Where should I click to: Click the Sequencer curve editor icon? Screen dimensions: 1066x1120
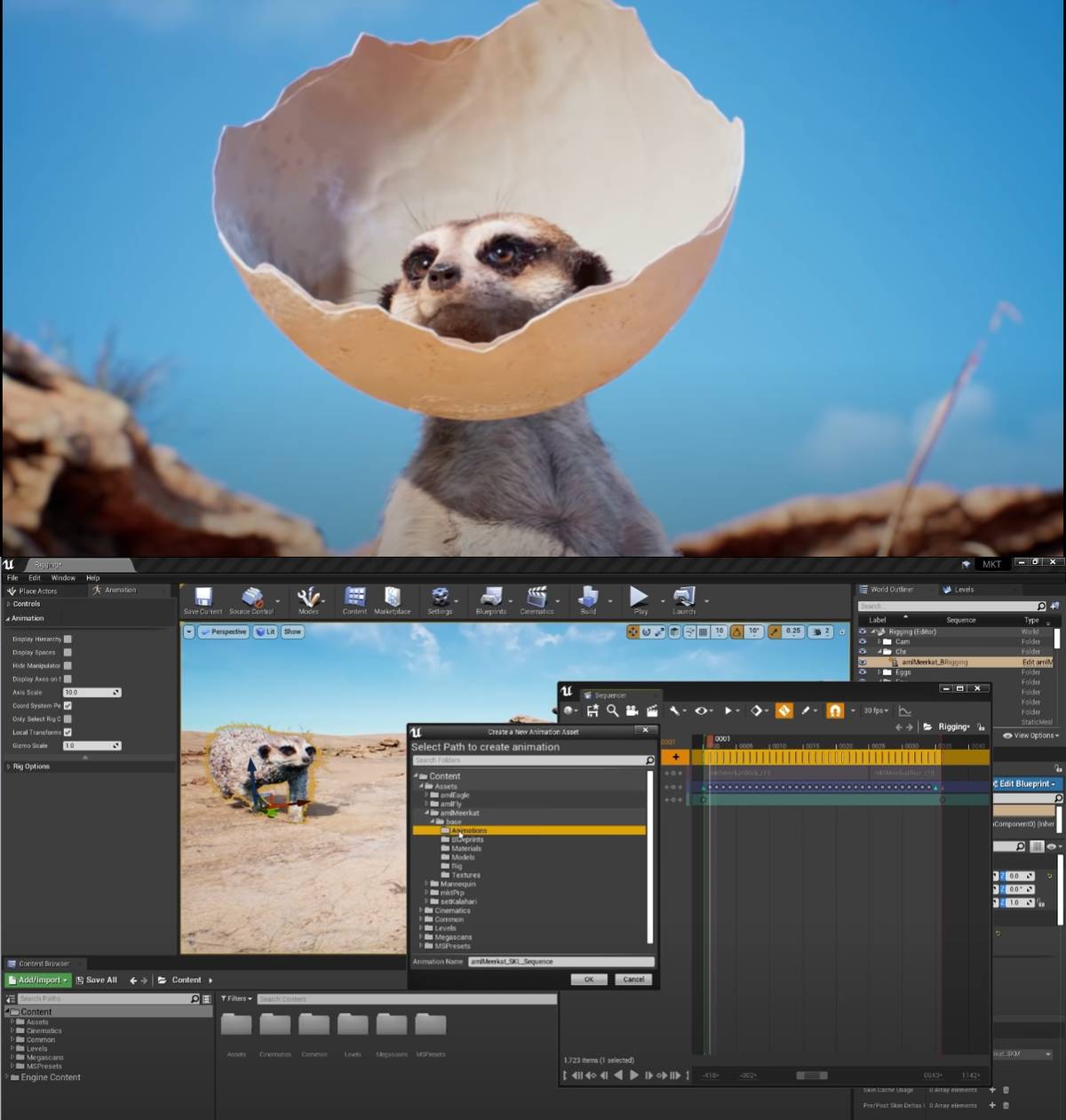tap(904, 711)
